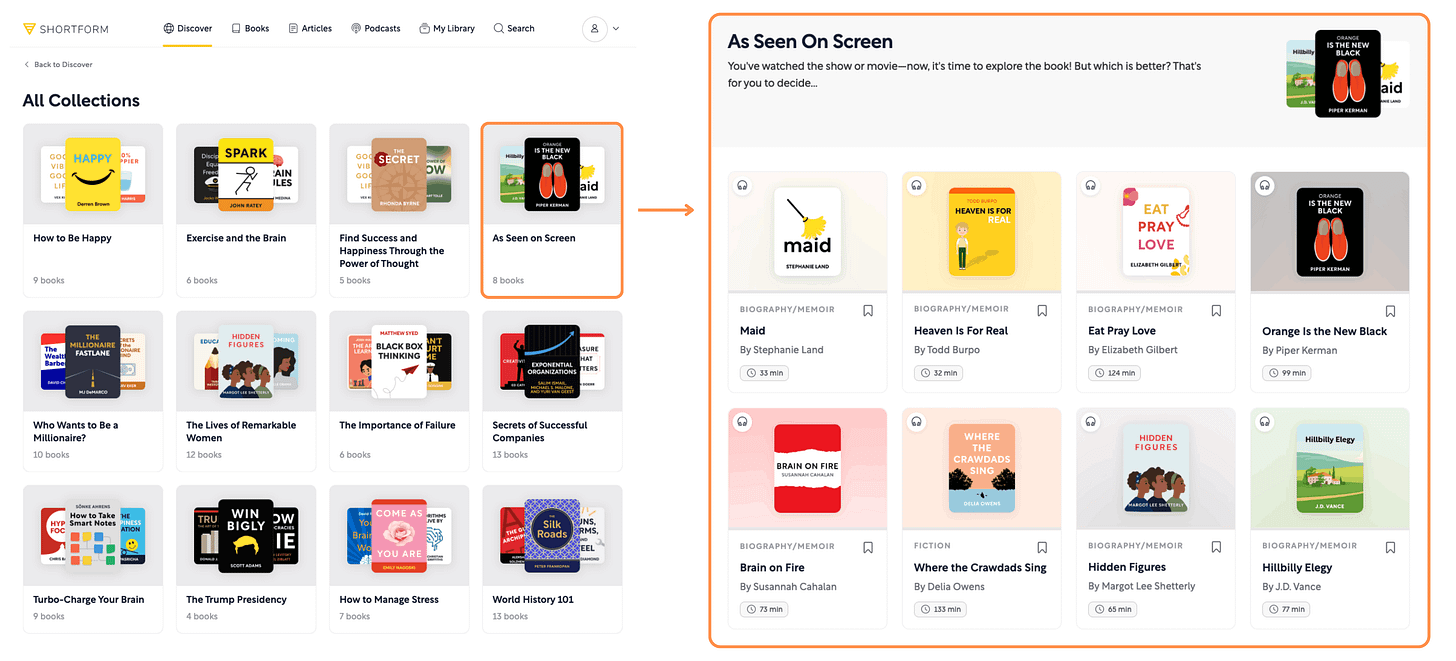Click the 133 min duration badge
This screenshot has height=661, width=1456.
pos(941,609)
